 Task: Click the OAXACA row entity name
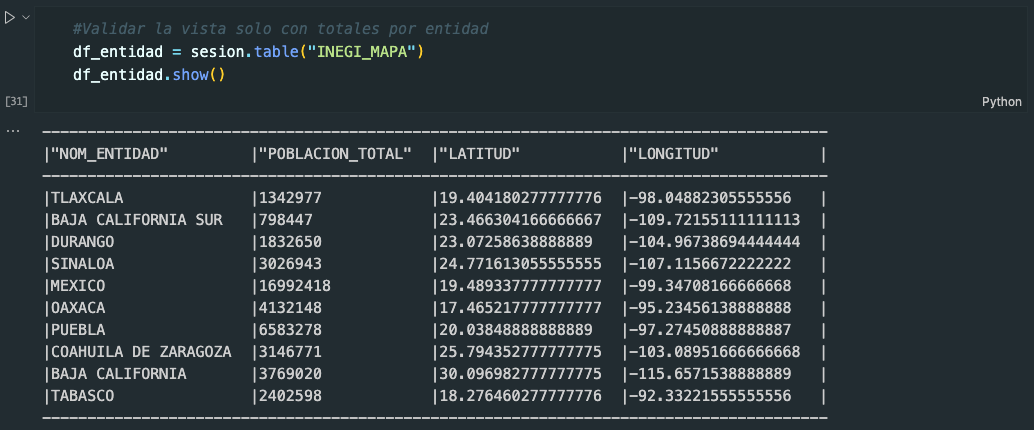tap(78, 308)
